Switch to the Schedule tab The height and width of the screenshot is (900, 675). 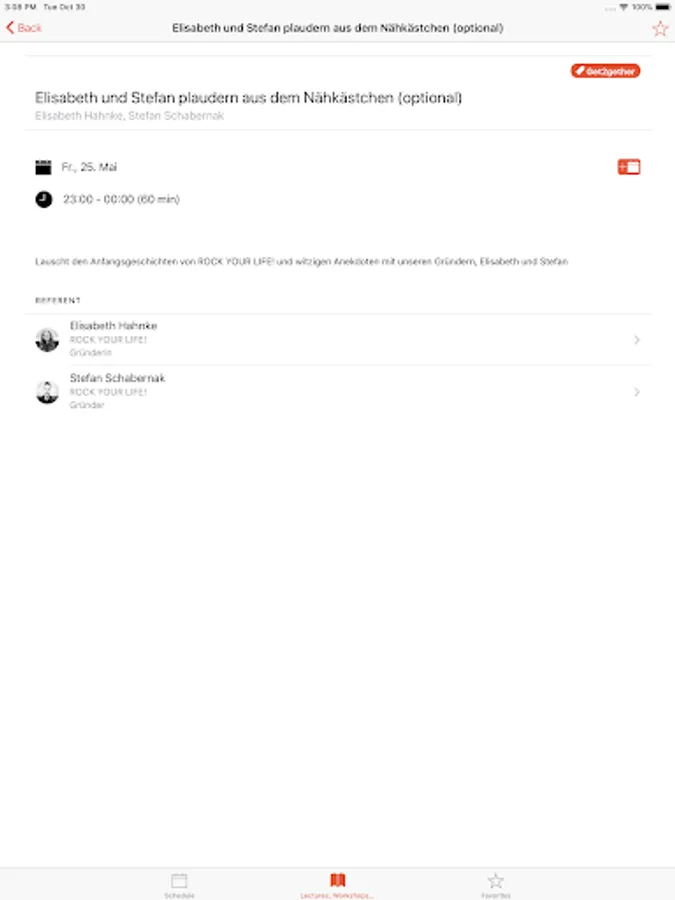tap(179, 885)
